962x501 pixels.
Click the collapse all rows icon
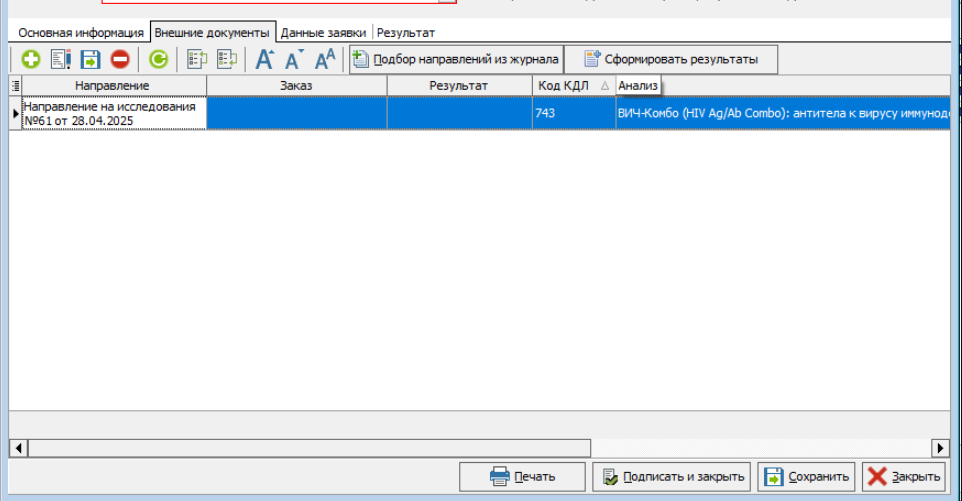(x=227, y=60)
